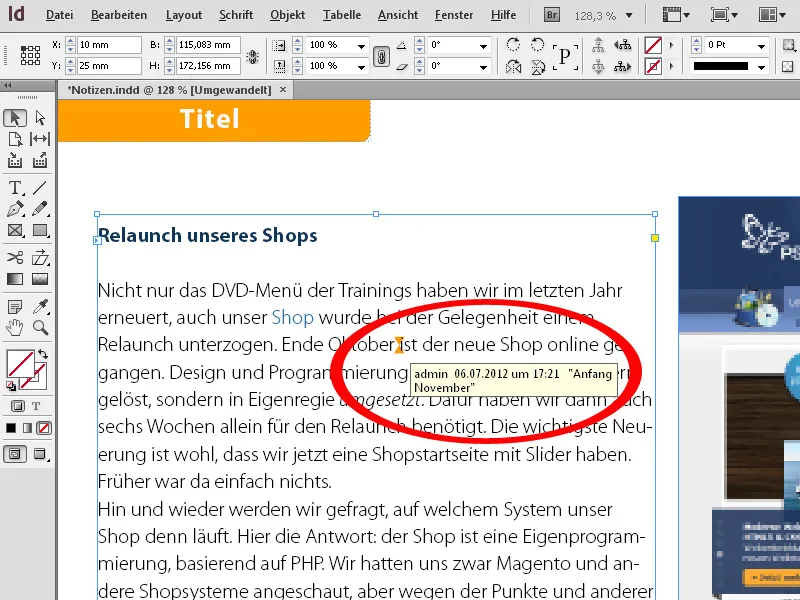The height and width of the screenshot is (600, 800).
Task: Select the white arrow Direct Selection tool
Action: pyautogui.click(x=40, y=118)
